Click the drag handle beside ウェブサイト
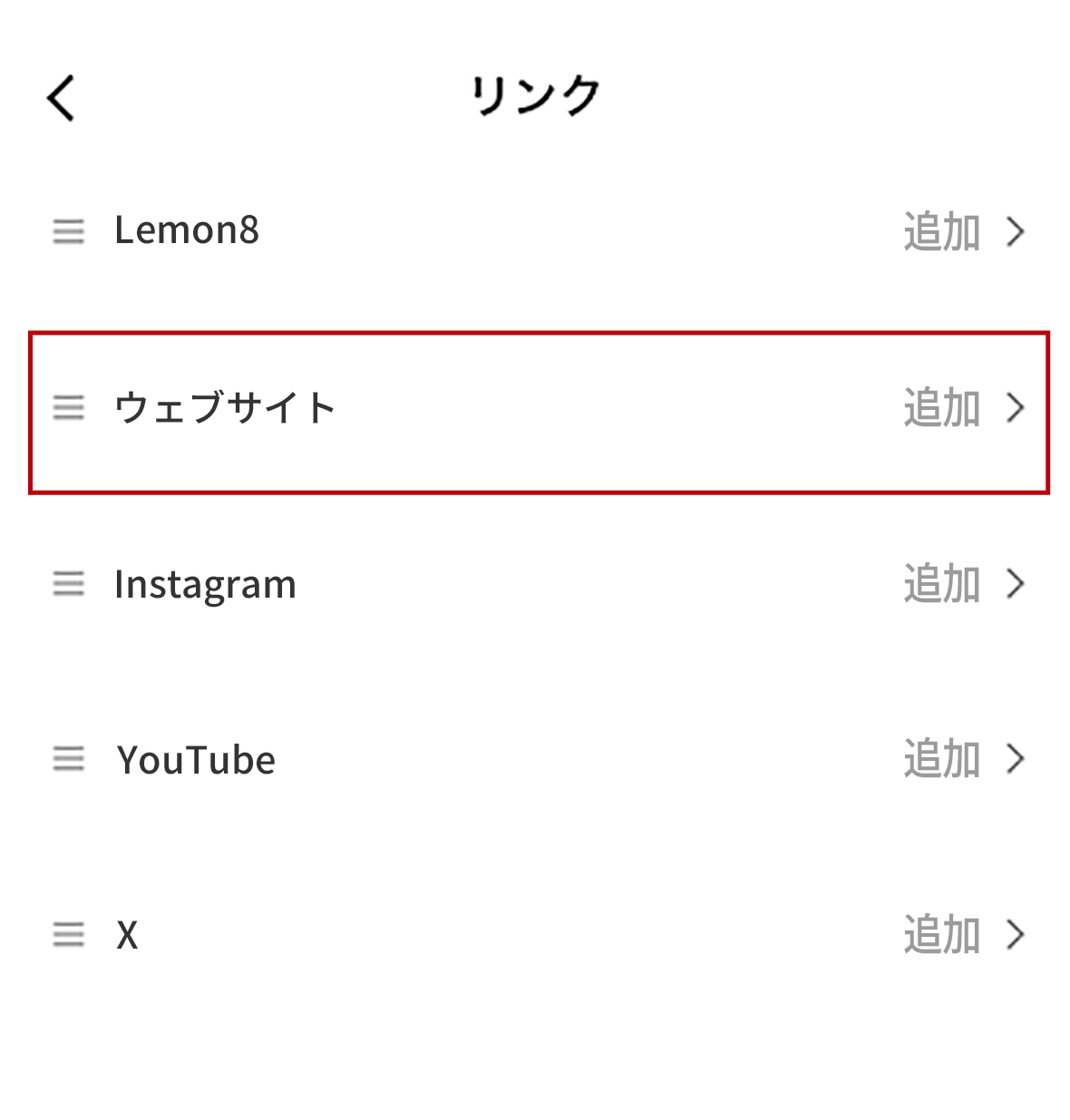Viewport: 1070px width, 1120px height. point(68,407)
